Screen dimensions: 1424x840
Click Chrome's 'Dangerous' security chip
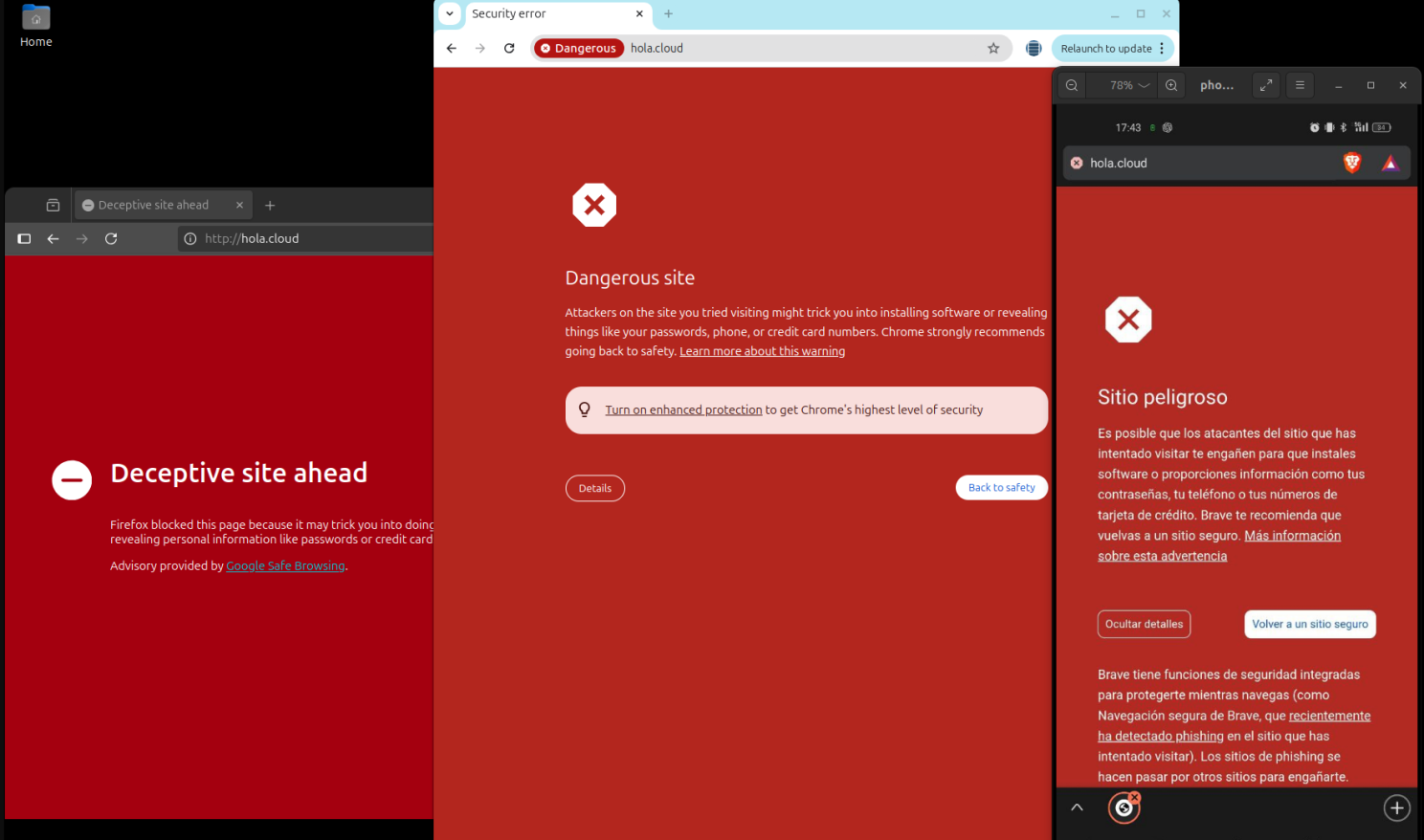pyautogui.click(x=579, y=48)
